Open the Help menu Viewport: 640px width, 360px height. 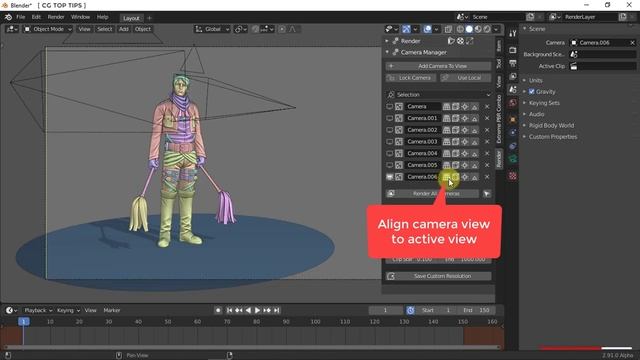pyautogui.click(x=102, y=17)
